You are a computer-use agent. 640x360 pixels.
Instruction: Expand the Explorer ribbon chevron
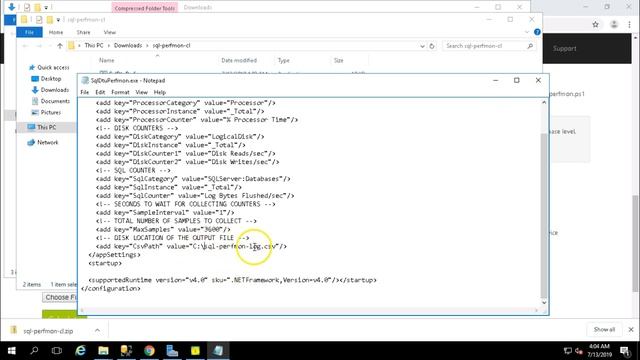(527, 32)
